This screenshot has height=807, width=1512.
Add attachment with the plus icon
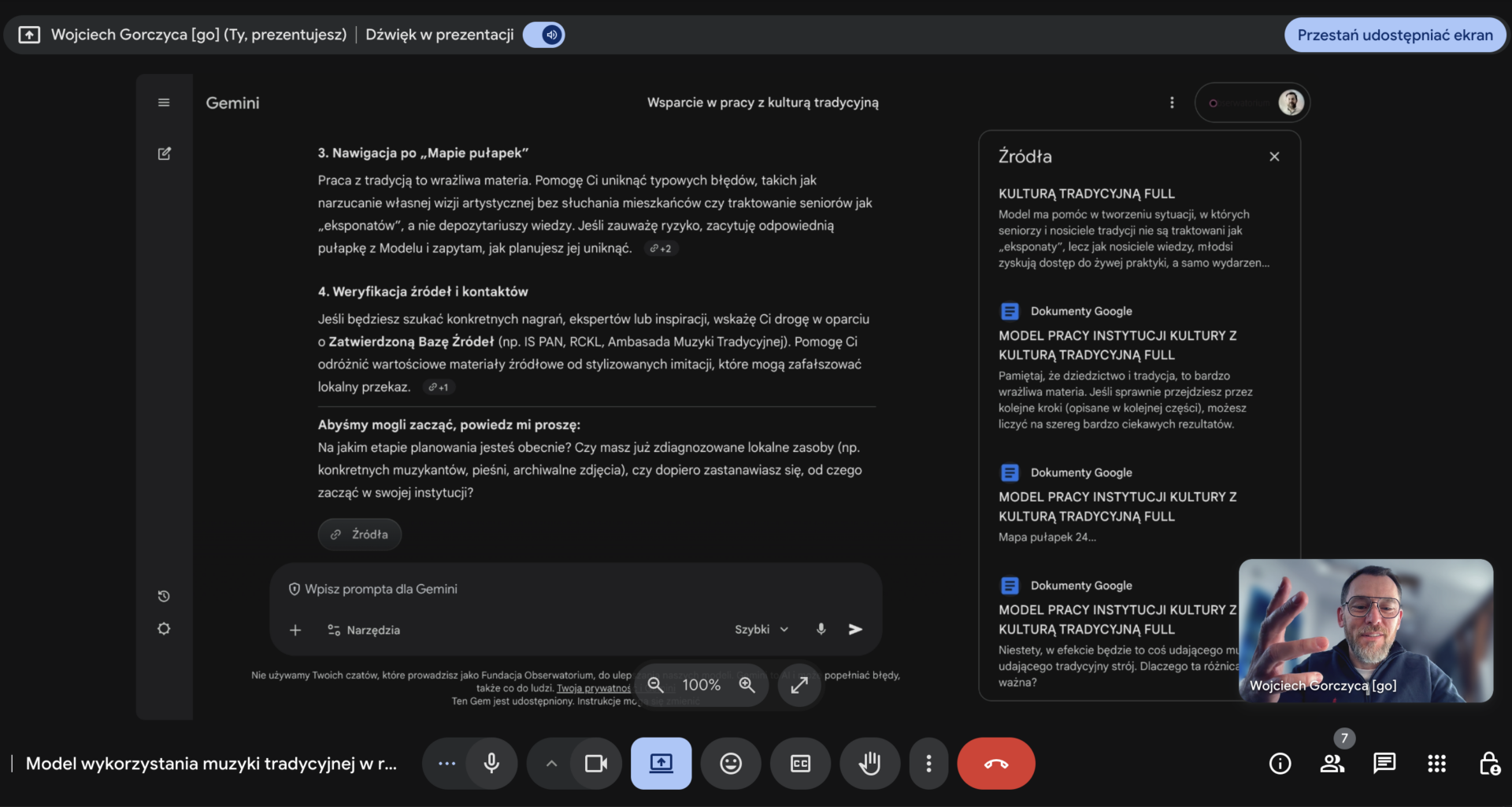click(295, 630)
